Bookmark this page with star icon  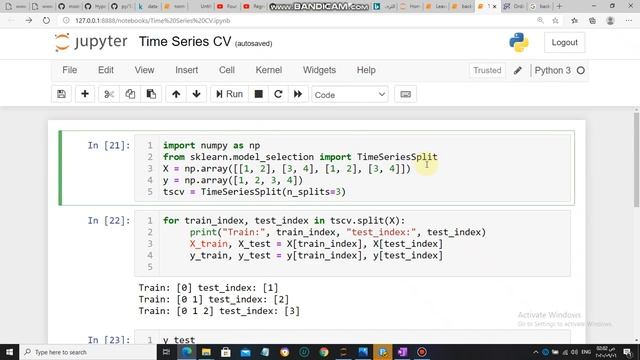[x=555, y=20]
